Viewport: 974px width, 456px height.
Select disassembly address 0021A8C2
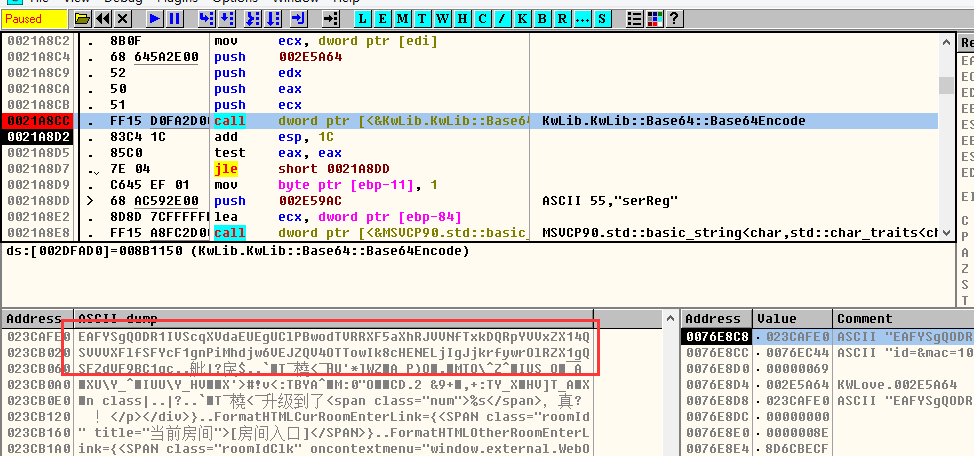coord(37,41)
